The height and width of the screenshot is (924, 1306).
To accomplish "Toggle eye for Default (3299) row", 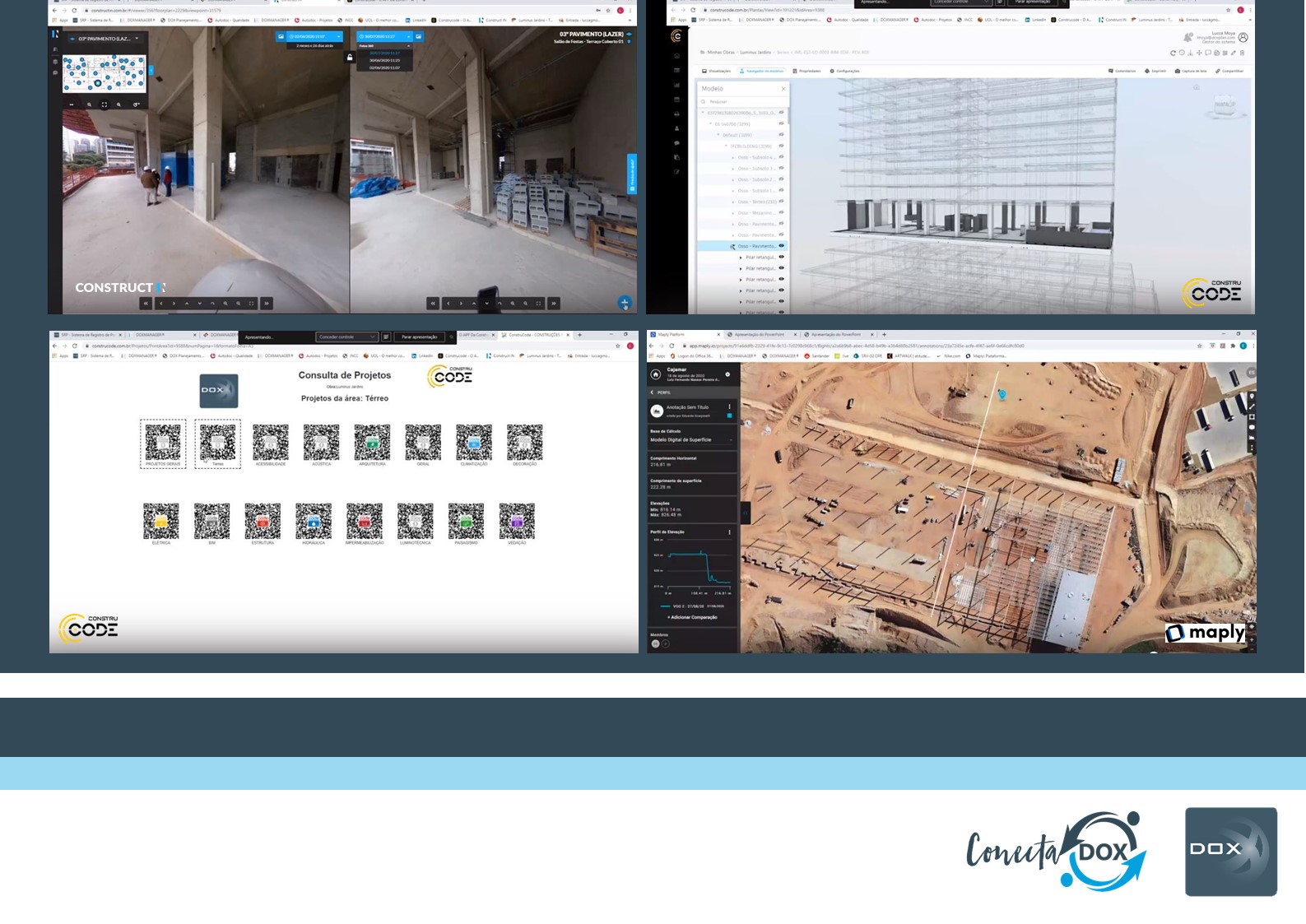I will (781, 135).
